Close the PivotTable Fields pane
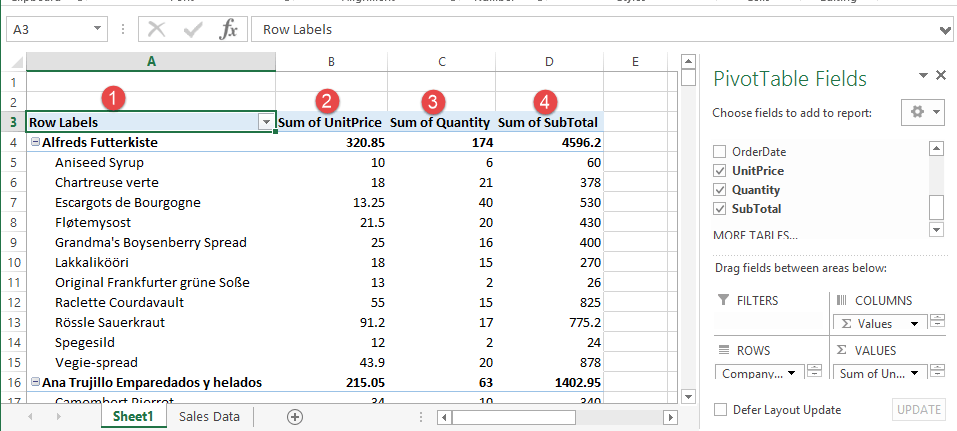Image resolution: width=957 pixels, height=431 pixels. coord(940,76)
